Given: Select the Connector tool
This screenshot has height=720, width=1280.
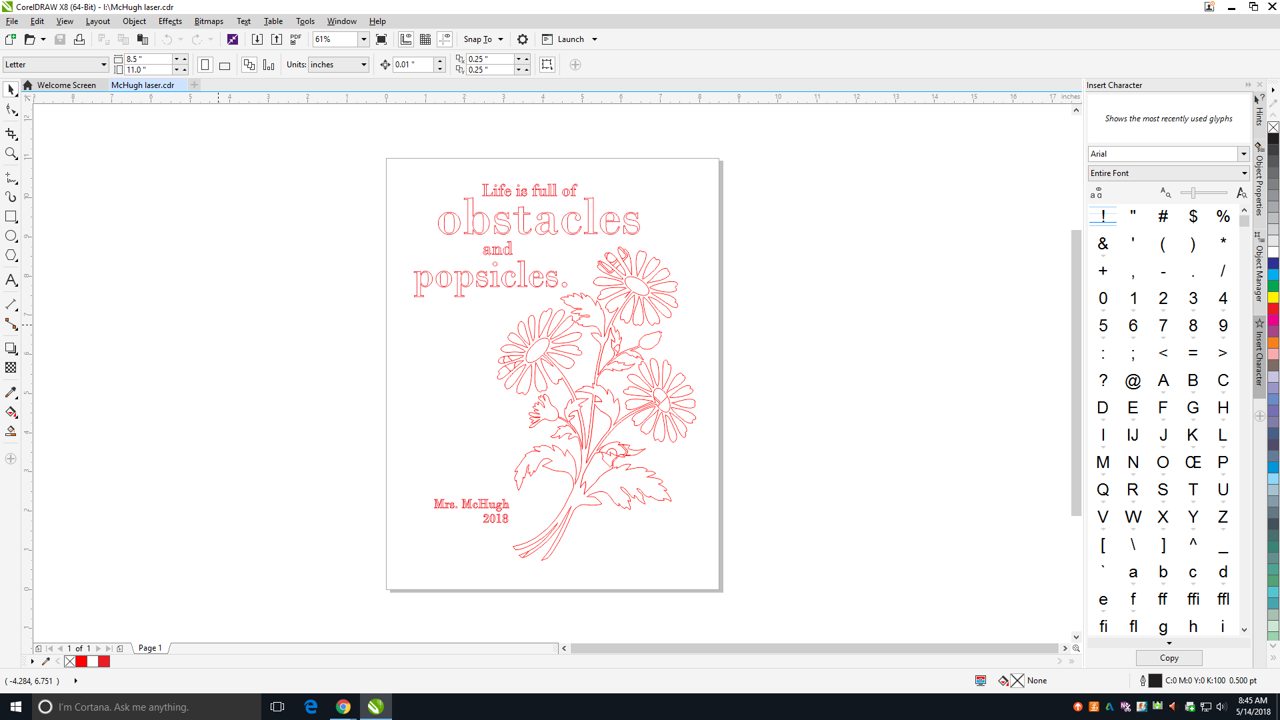Looking at the screenshot, I should pos(11,325).
